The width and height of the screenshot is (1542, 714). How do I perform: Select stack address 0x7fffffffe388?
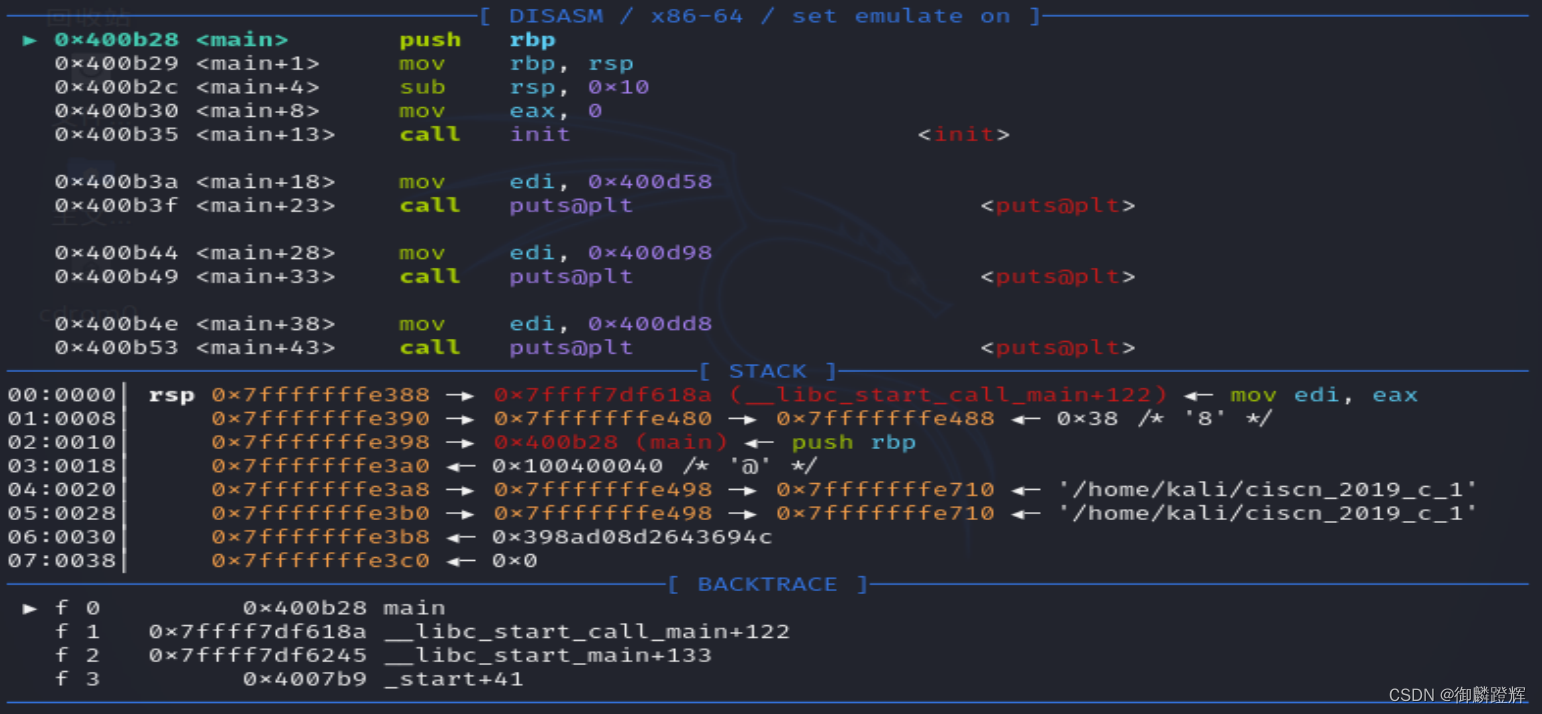(x=321, y=394)
